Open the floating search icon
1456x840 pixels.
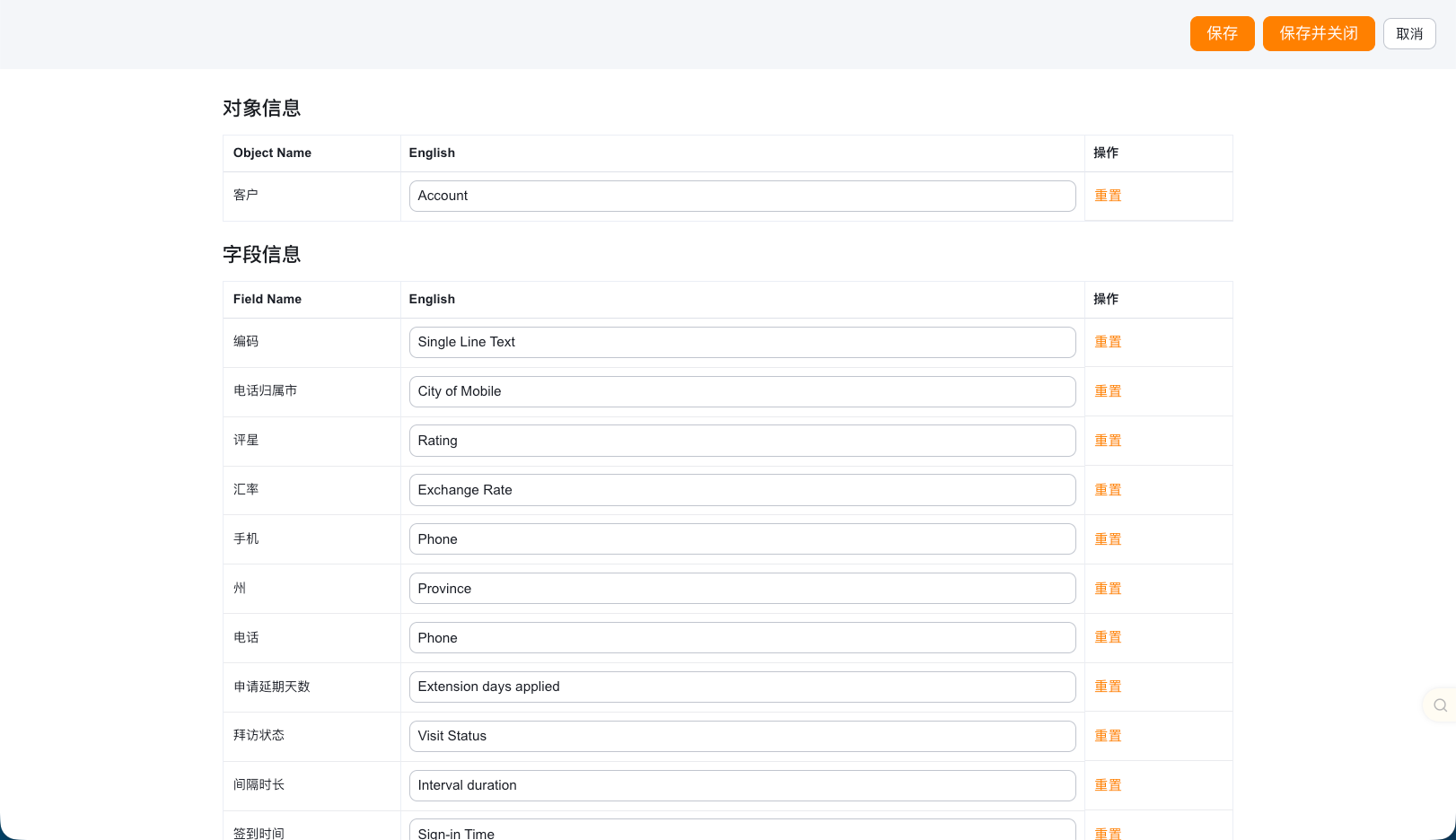(1440, 705)
